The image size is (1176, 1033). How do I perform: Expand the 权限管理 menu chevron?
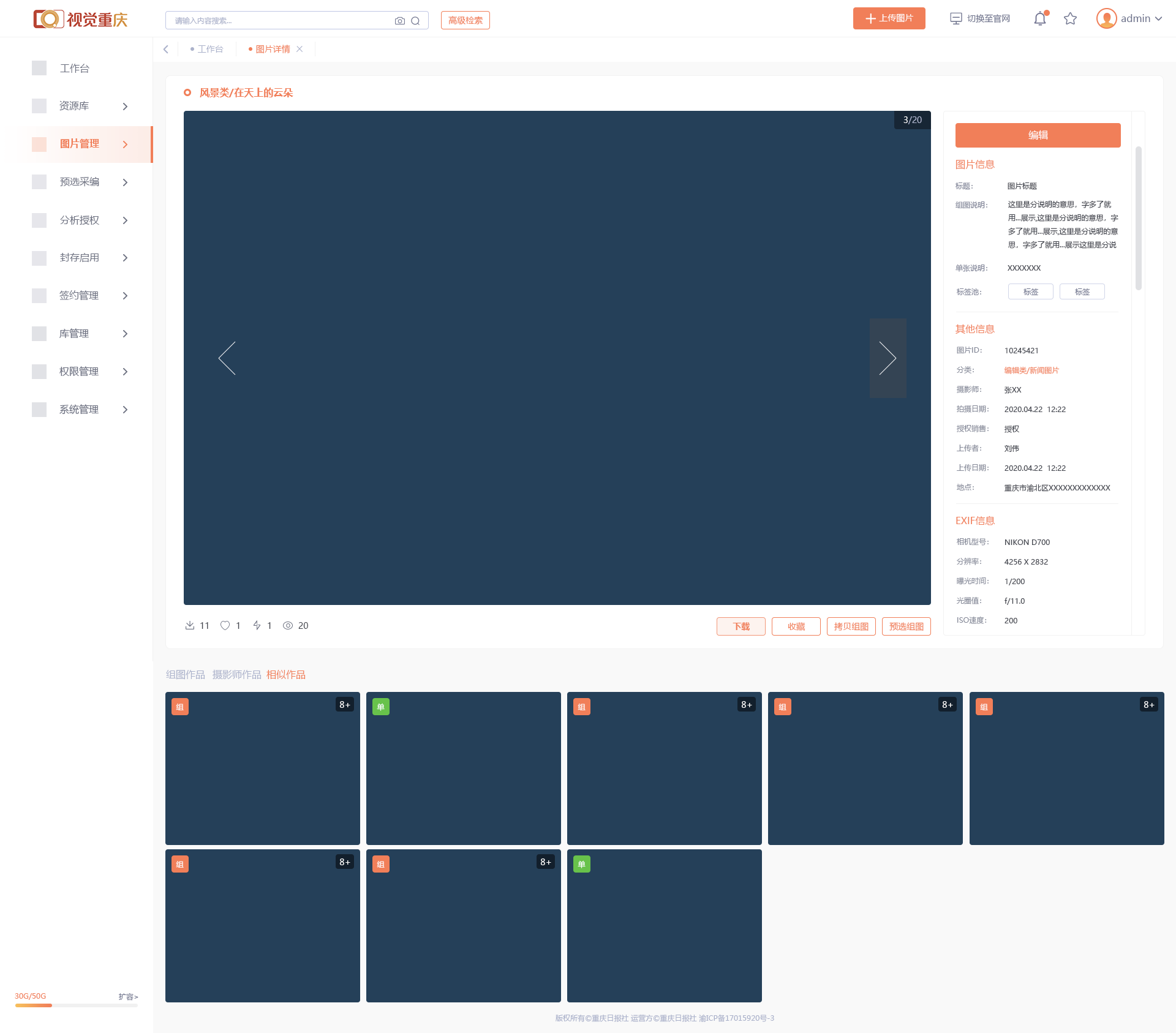[125, 372]
